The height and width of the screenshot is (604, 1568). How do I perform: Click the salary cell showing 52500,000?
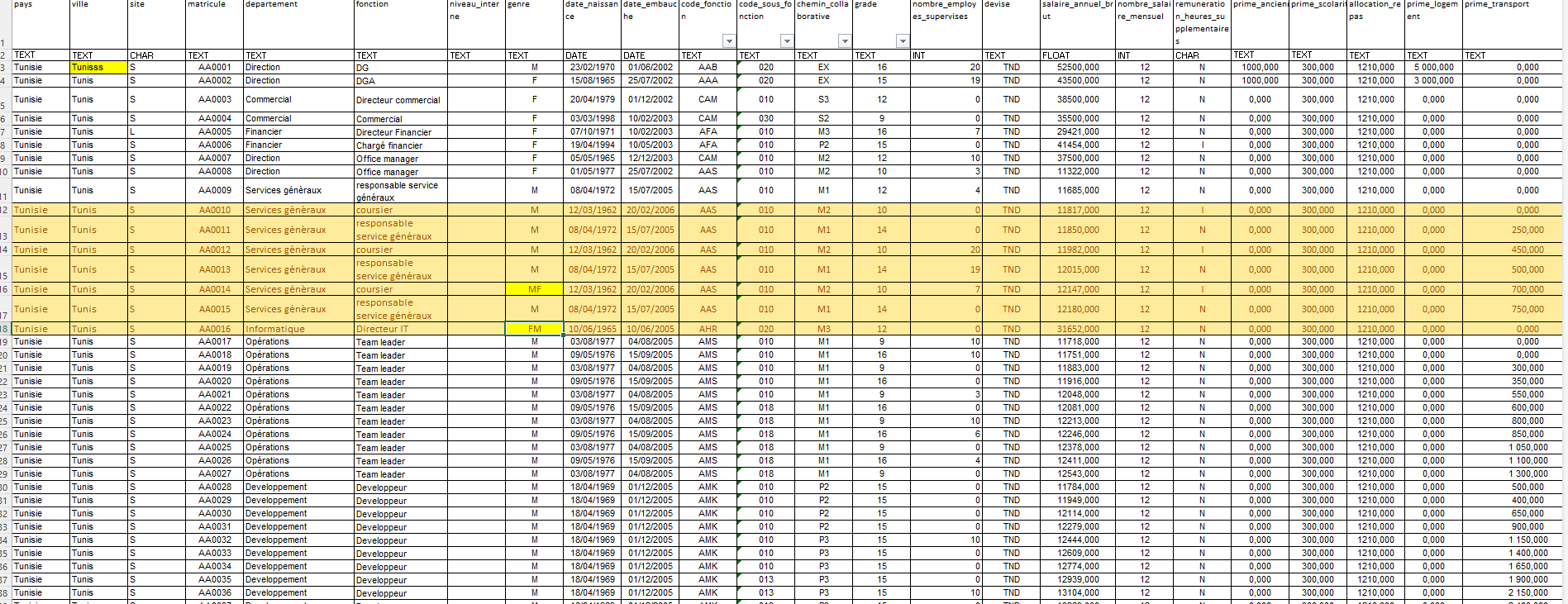coord(1077,68)
